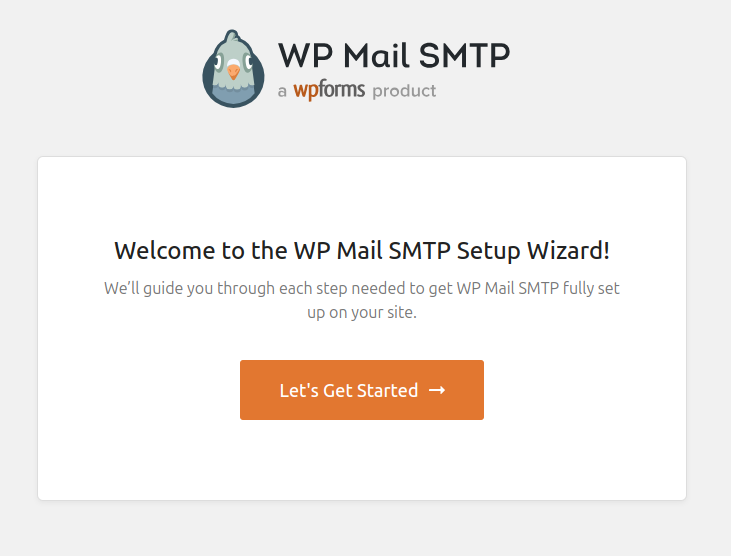The width and height of the screenshot is (731, 556).
Task: Click "WP" in the header logo text
Action: (x=306, y=56)
